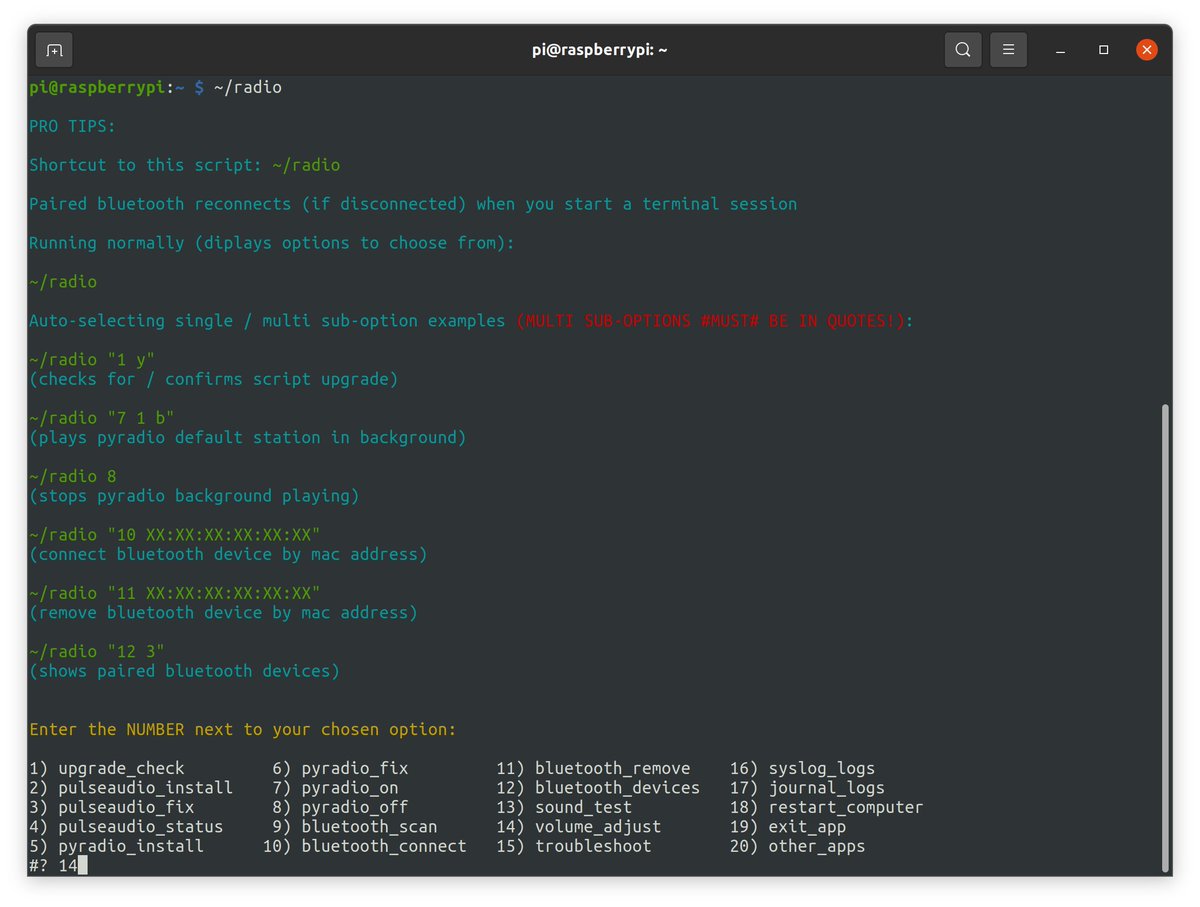Click "plays pyradio default station" text

click(248, 437)
